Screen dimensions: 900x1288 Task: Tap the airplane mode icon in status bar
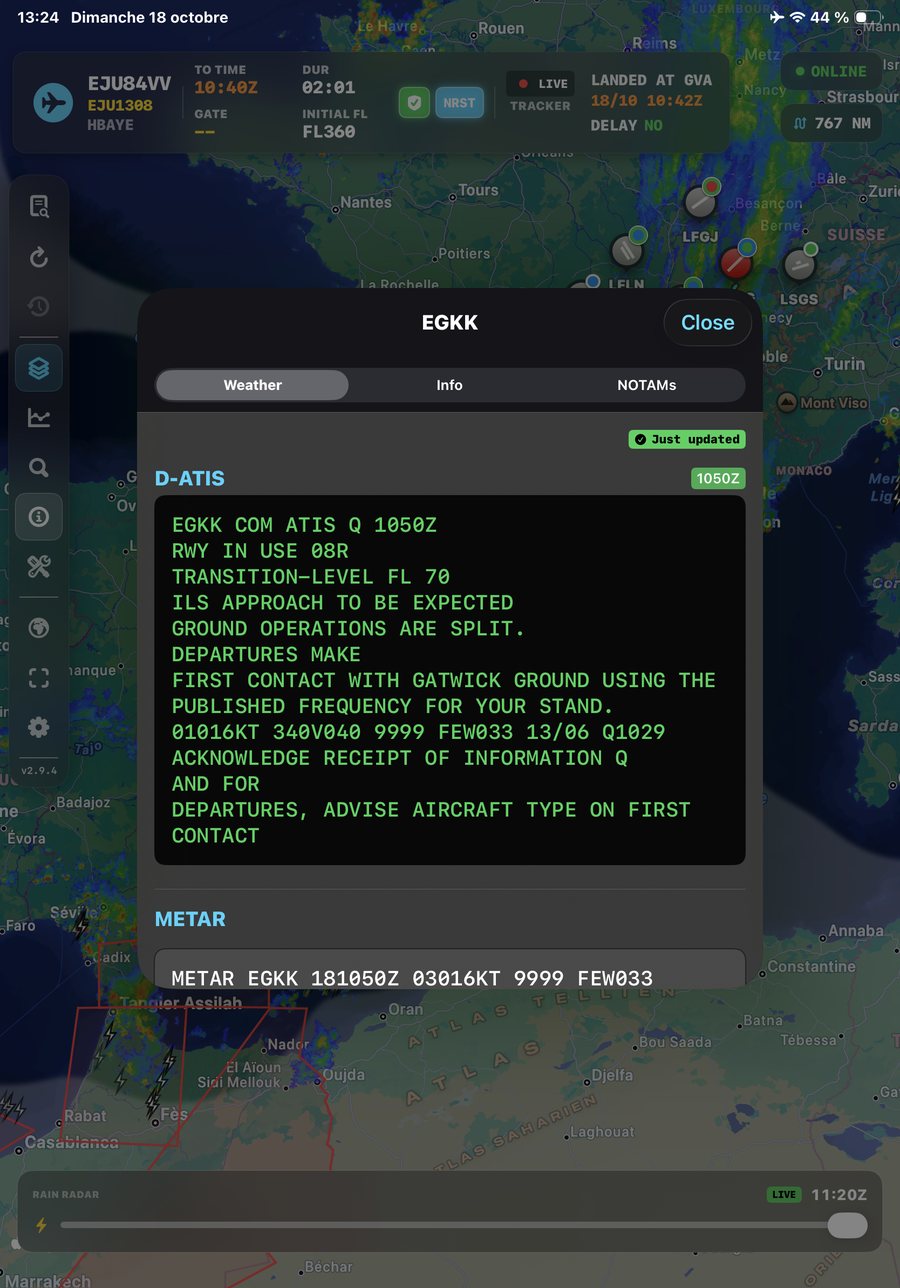[777, 17]
